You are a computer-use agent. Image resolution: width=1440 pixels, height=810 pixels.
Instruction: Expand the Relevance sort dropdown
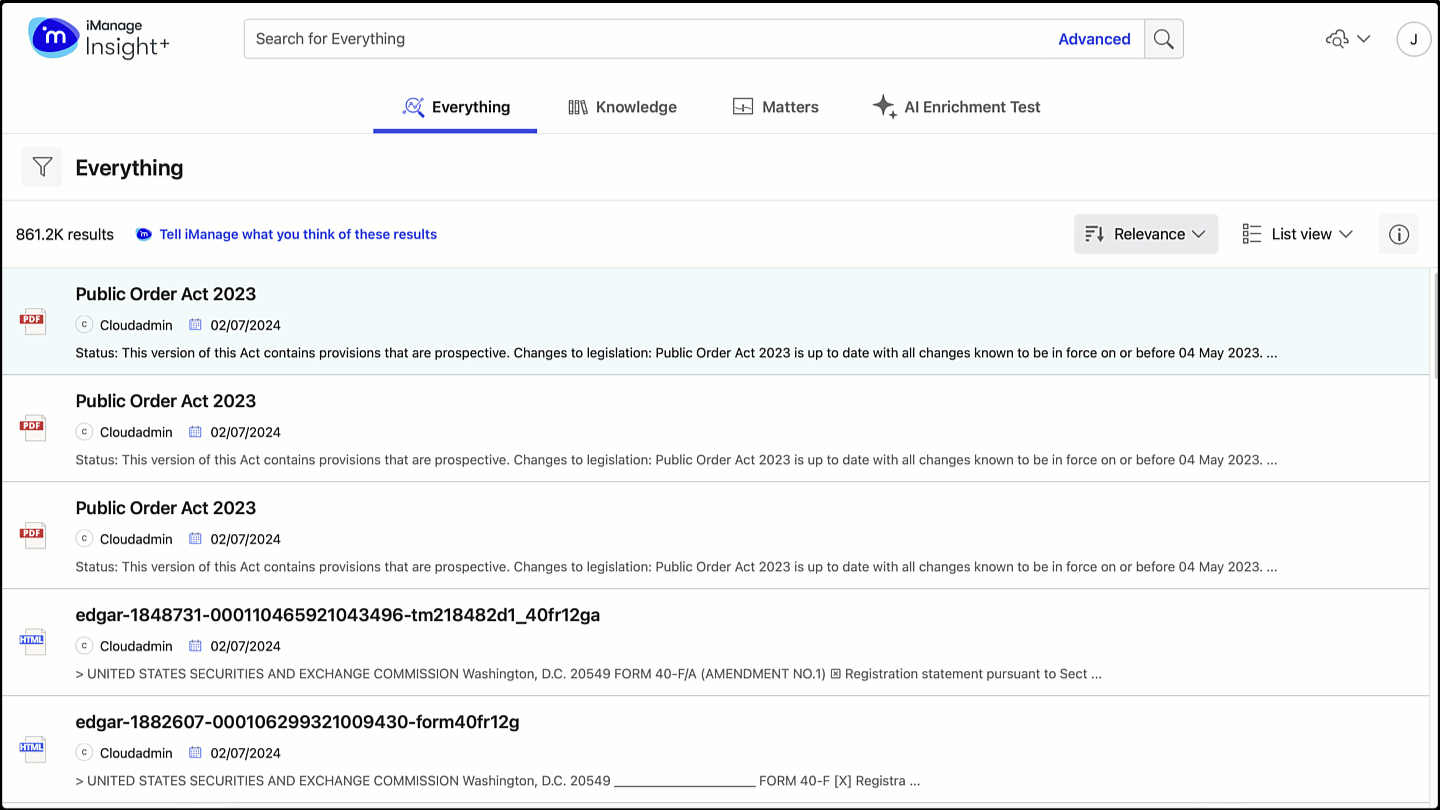(x=1146, y=234)
